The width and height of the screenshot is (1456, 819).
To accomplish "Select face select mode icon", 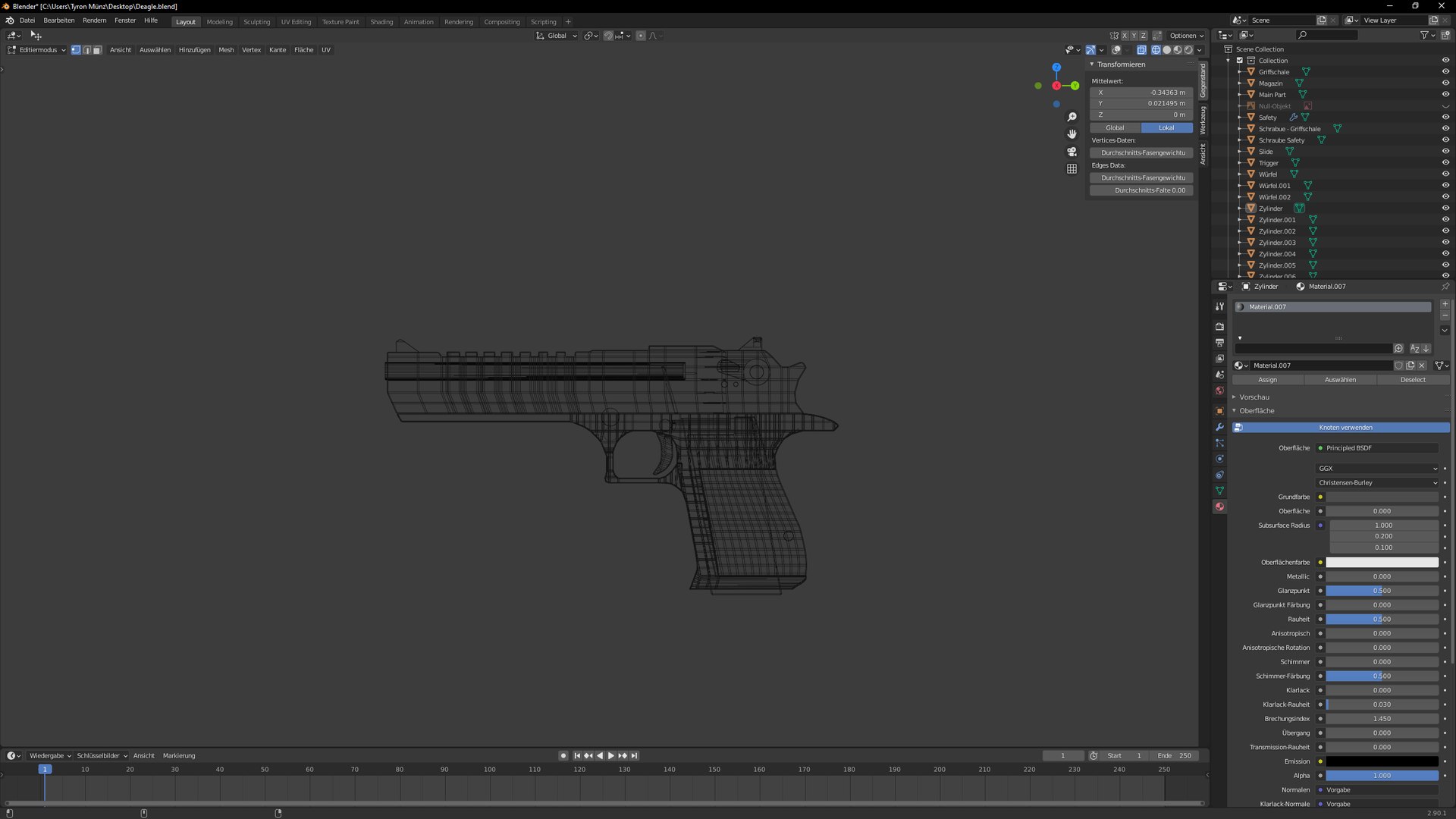I will coord(97,50).
